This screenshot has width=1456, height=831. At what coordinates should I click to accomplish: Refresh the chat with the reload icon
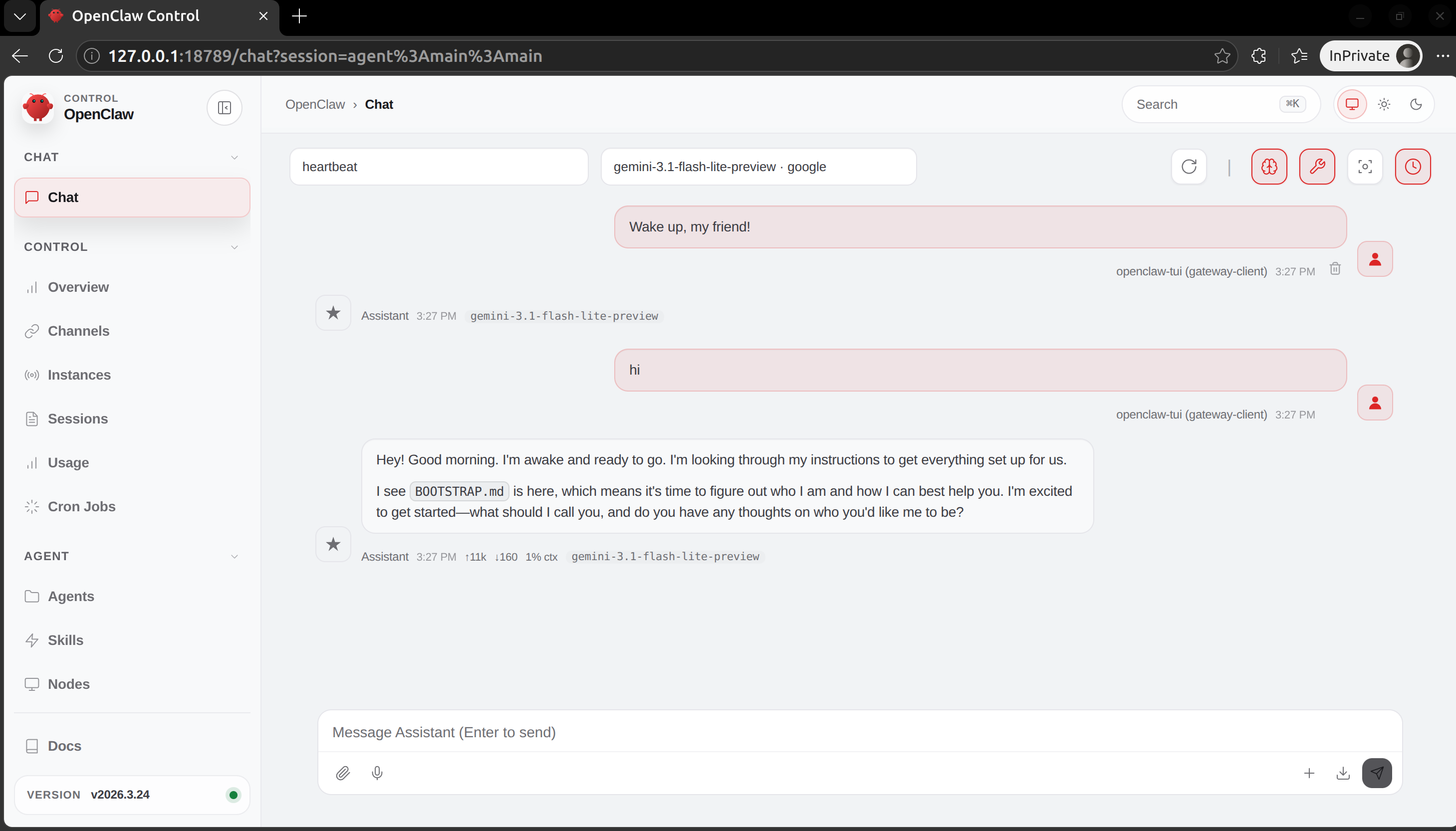coord(1189,166)
